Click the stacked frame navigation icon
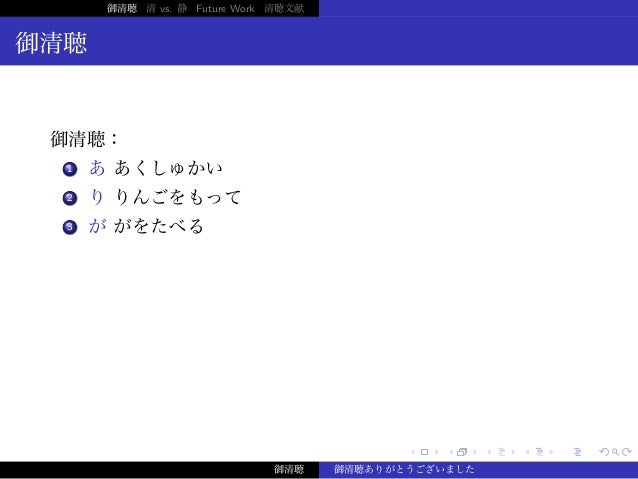Screen dimensions: 638x479 pyautogui.click(x=462, y=452)
